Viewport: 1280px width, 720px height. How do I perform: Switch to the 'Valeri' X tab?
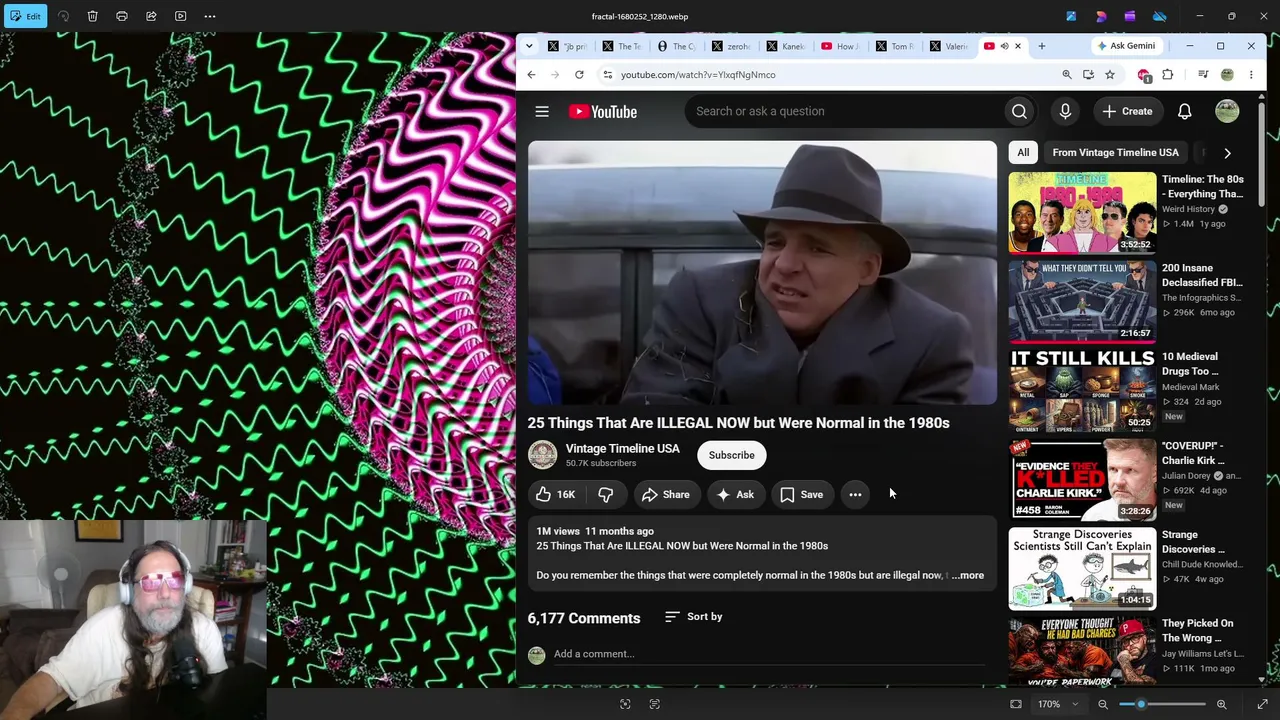click(950, 46)
